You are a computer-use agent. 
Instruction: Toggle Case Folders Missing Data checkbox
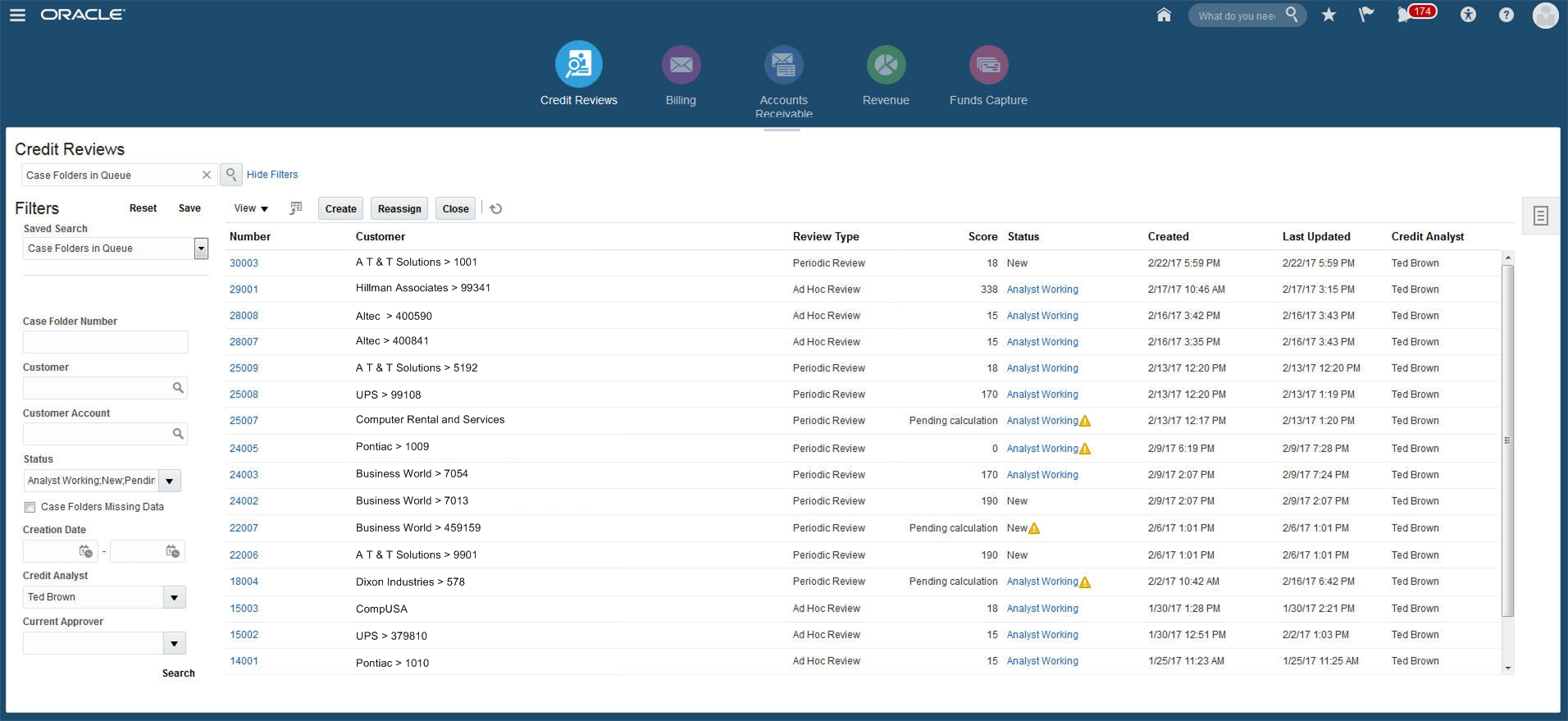click(30, 507)
